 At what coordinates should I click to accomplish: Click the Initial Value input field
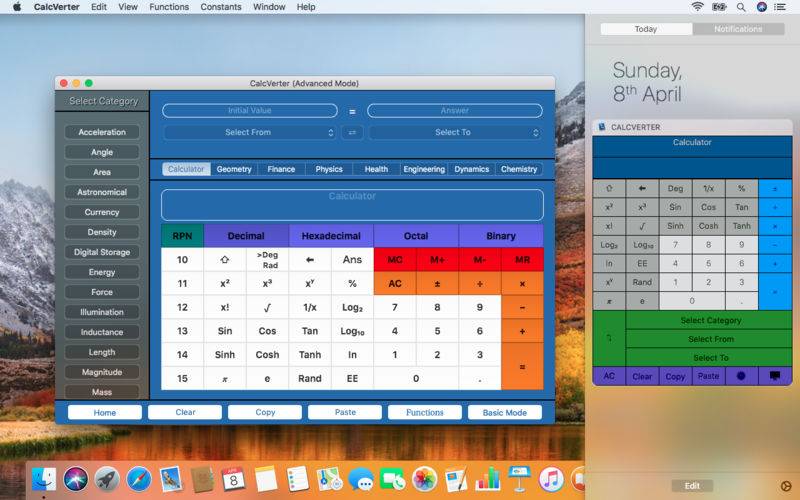click(249, 110)
